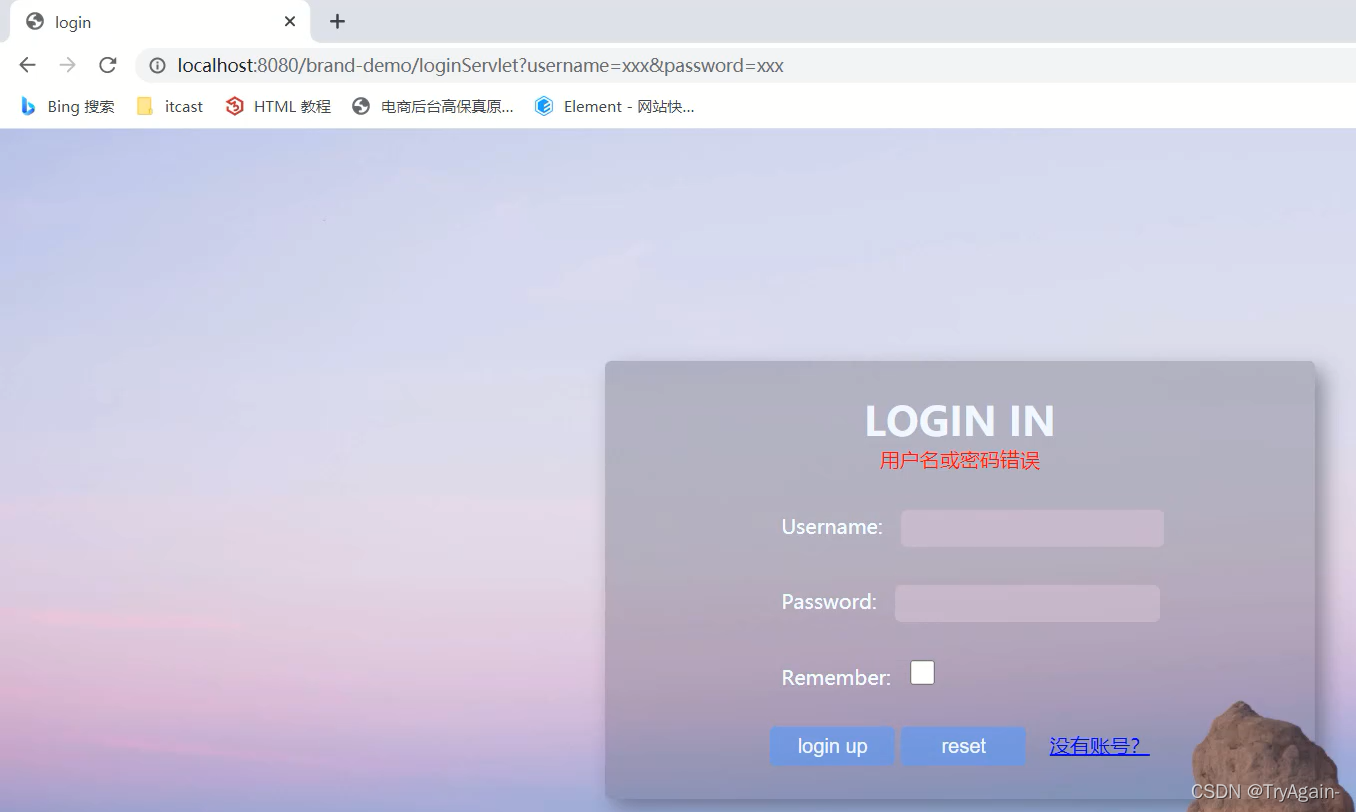Screen dimensions: 1356x812
Task: View site information icon in address bar
Action: point(157,66)
